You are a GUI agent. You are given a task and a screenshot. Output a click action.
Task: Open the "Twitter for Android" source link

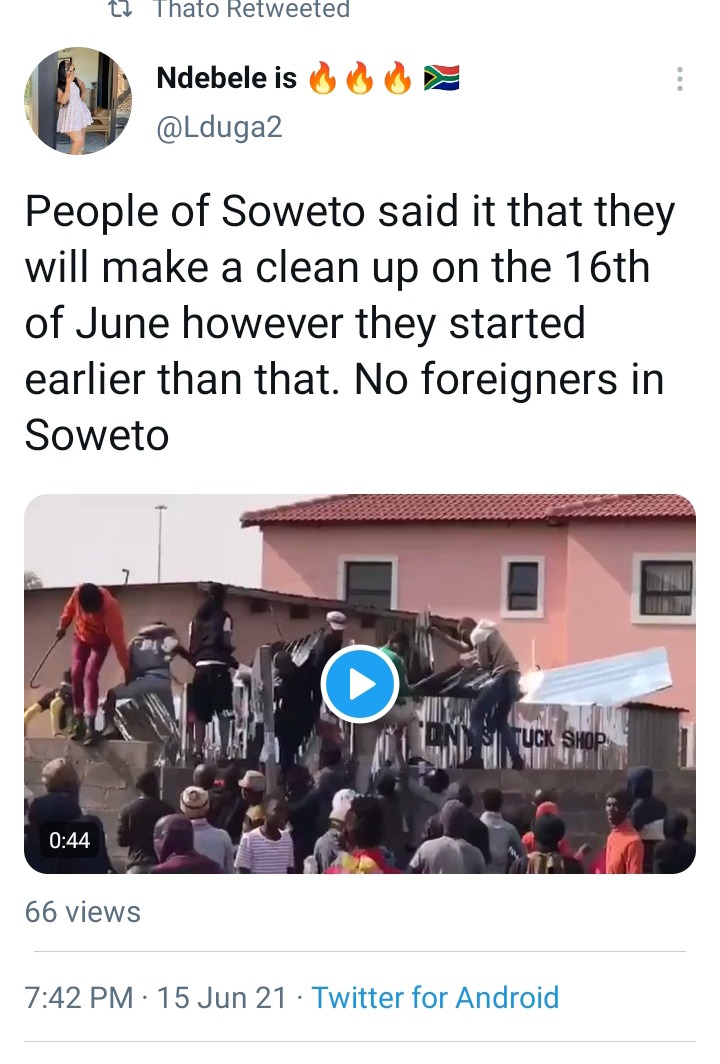pyautogui.click(x=435, y=998)
